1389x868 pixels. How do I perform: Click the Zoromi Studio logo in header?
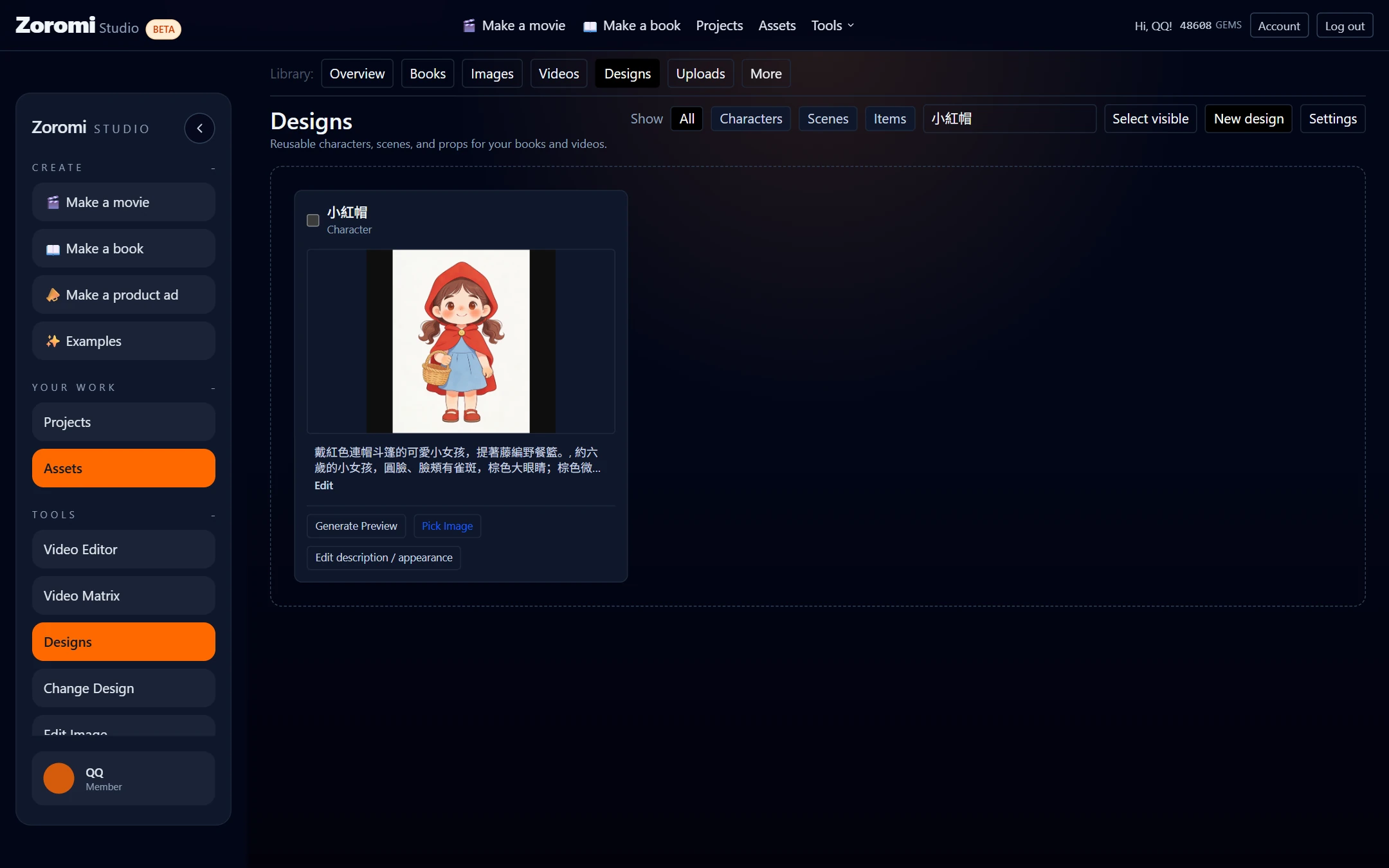click(x=77, y=26)
